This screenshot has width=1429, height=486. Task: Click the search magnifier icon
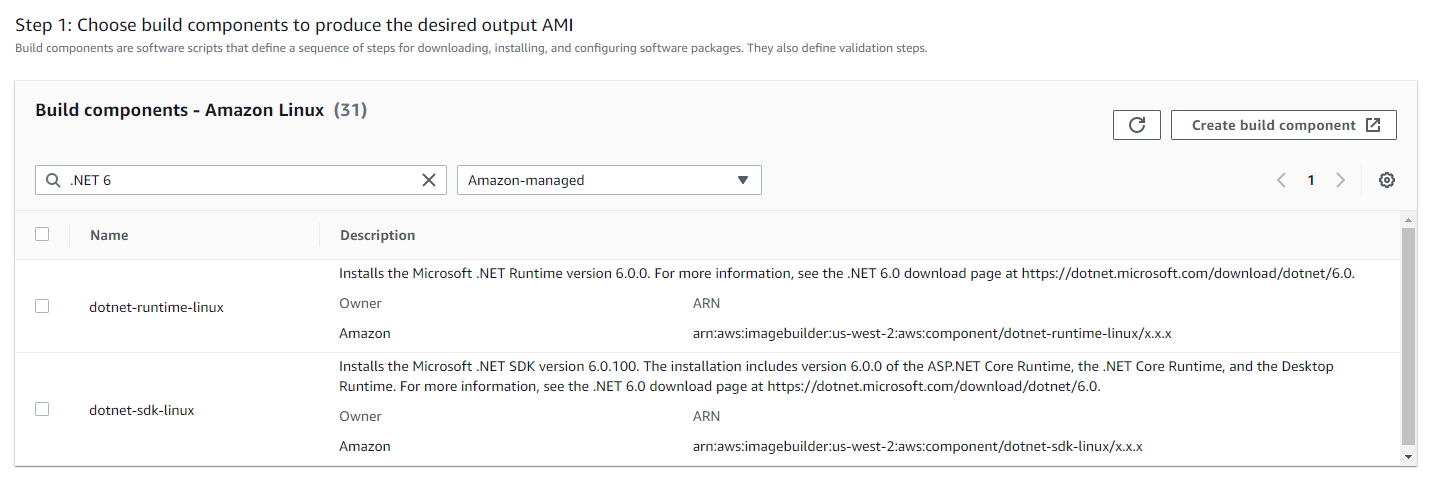click(53, 180)
